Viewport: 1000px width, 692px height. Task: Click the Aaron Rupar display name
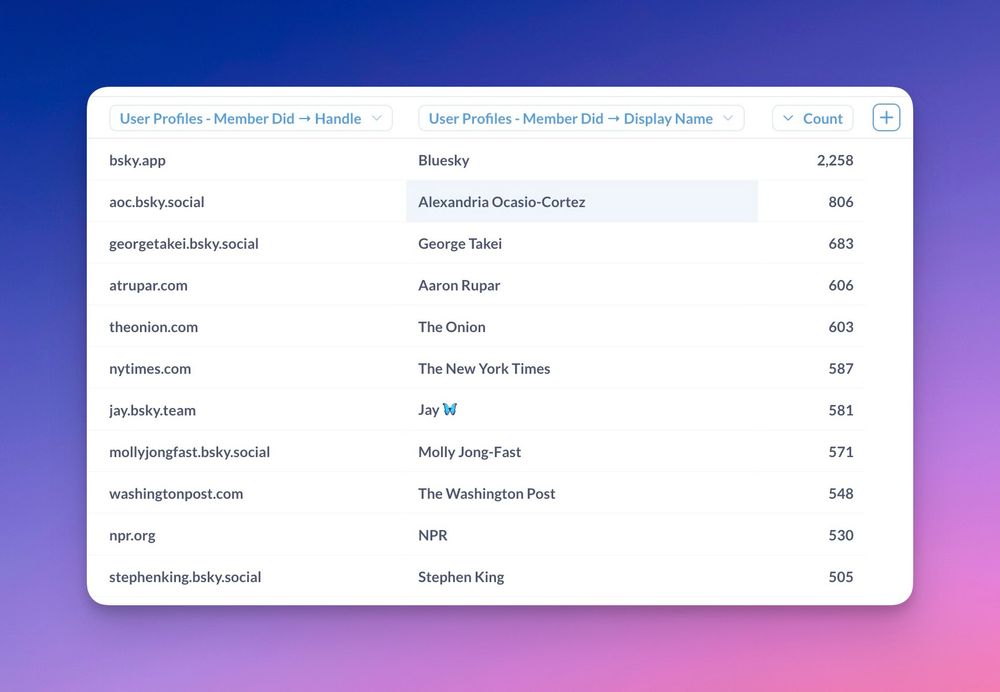(459, 285)
